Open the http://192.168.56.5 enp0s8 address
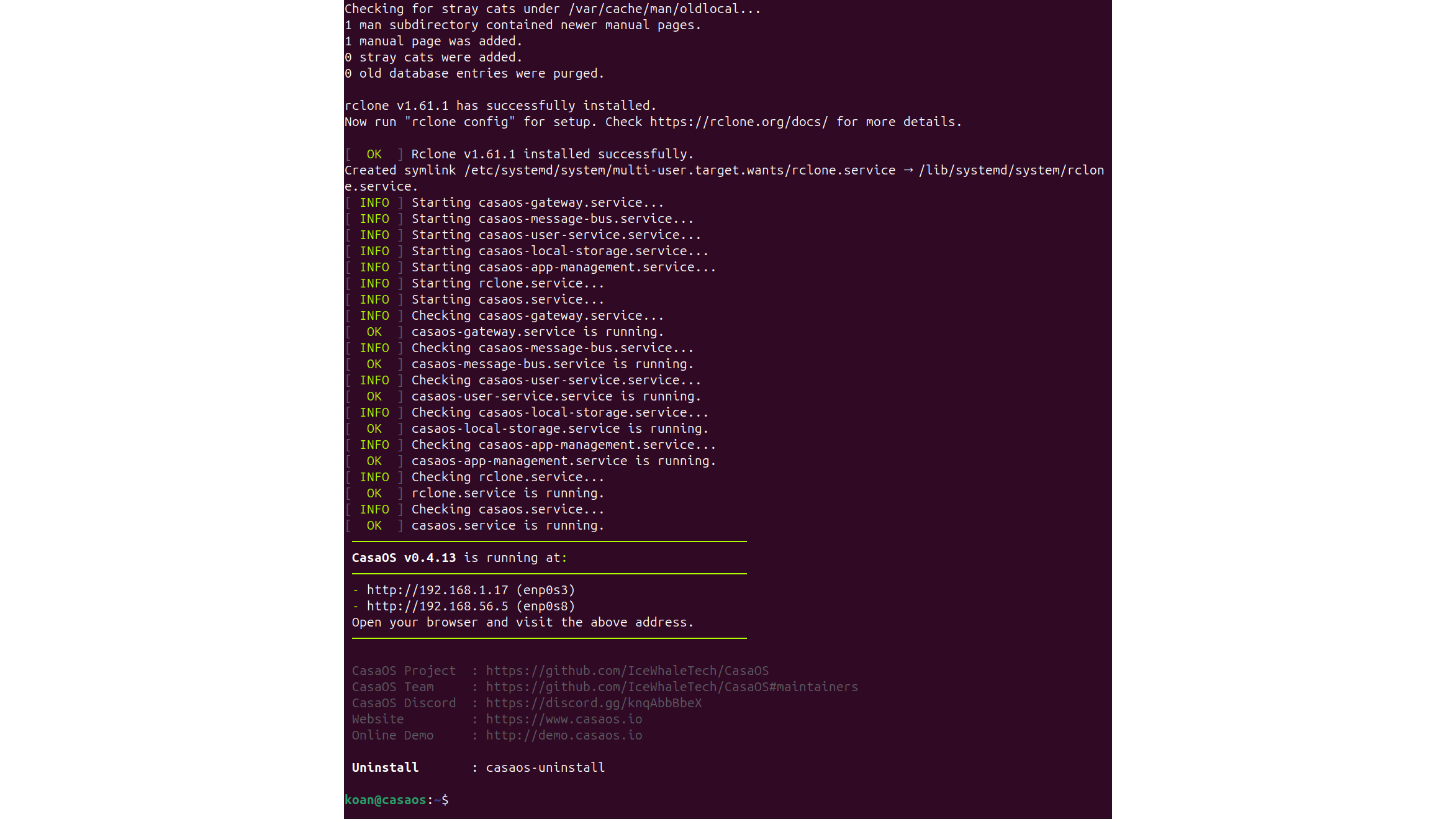This screenshot has height=819, width=1456. 437,606
